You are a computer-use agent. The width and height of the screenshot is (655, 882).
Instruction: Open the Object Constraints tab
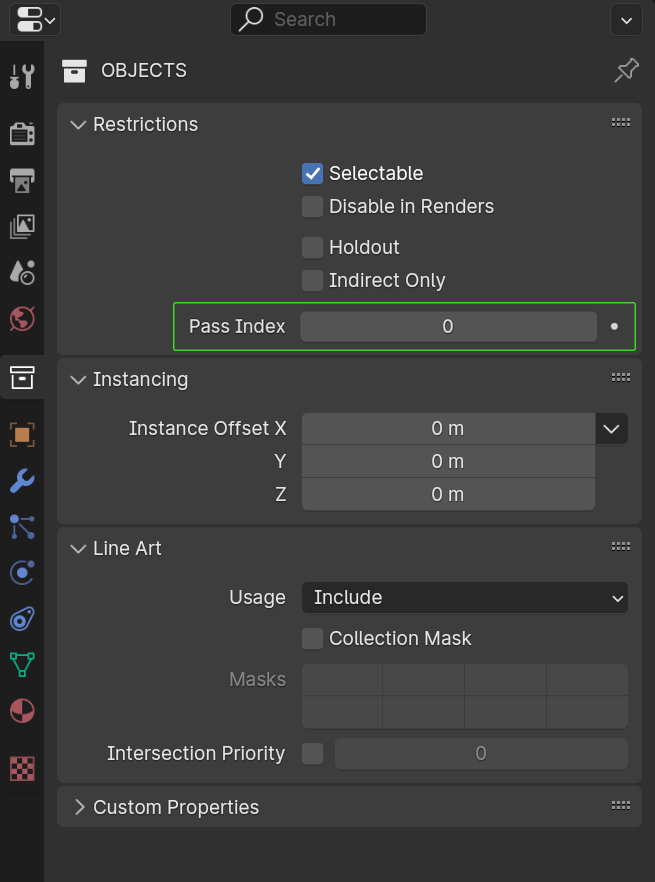click(x=23, y=619)
